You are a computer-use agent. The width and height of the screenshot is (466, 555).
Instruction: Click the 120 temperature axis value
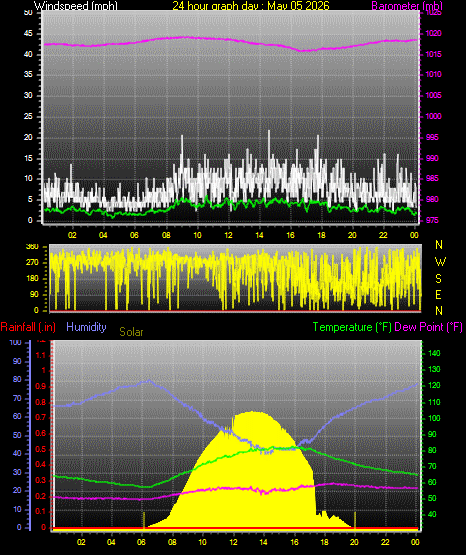tap(434, 385)
